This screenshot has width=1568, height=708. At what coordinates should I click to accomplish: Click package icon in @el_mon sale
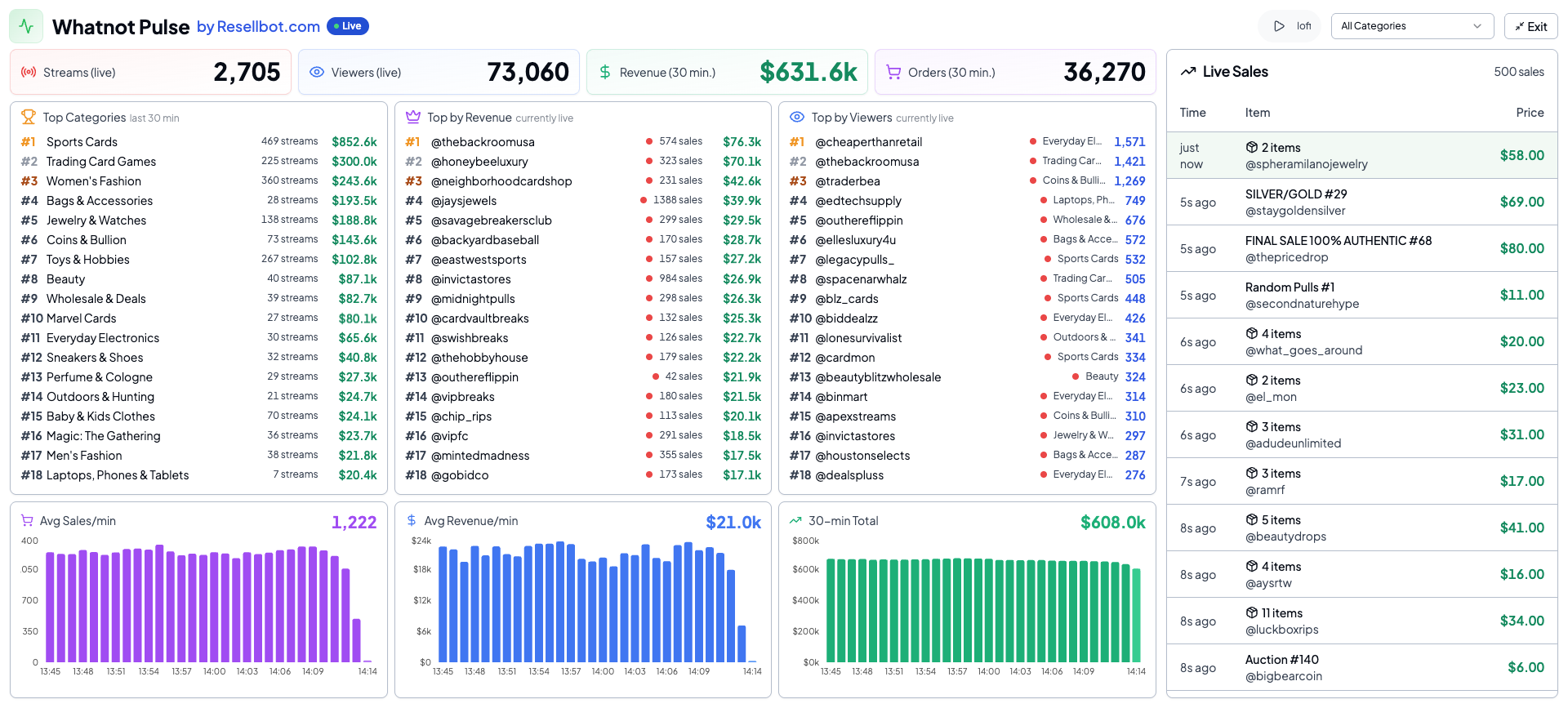1251,380
